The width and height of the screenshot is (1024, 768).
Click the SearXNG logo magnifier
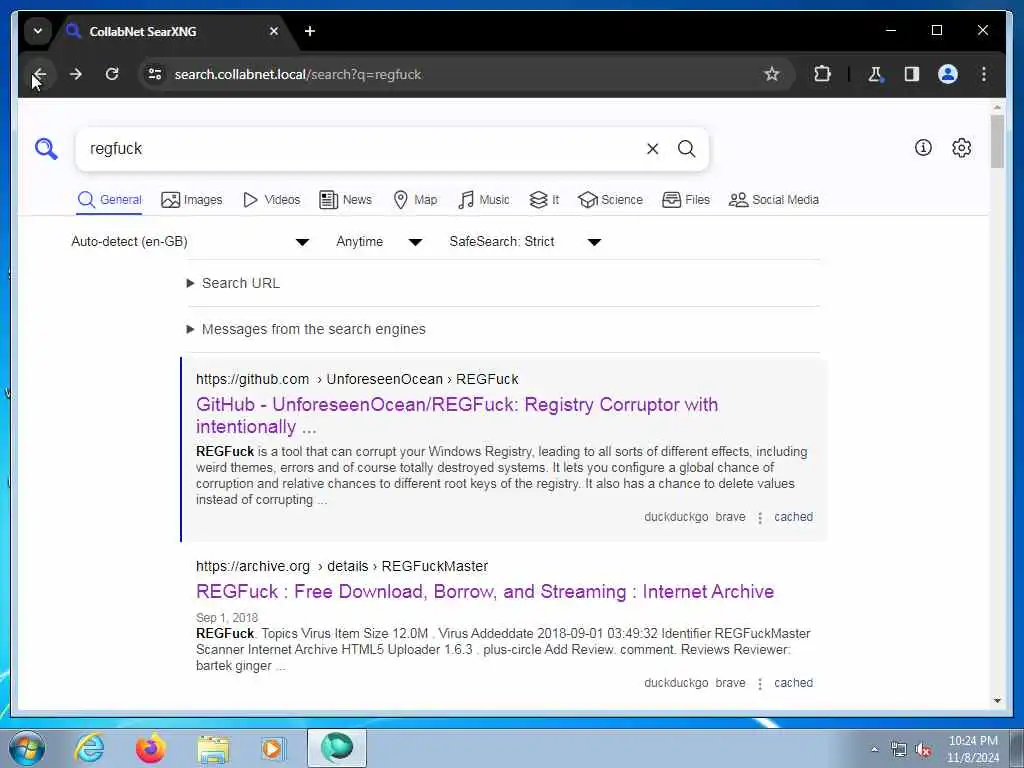[x=46, y=149]
